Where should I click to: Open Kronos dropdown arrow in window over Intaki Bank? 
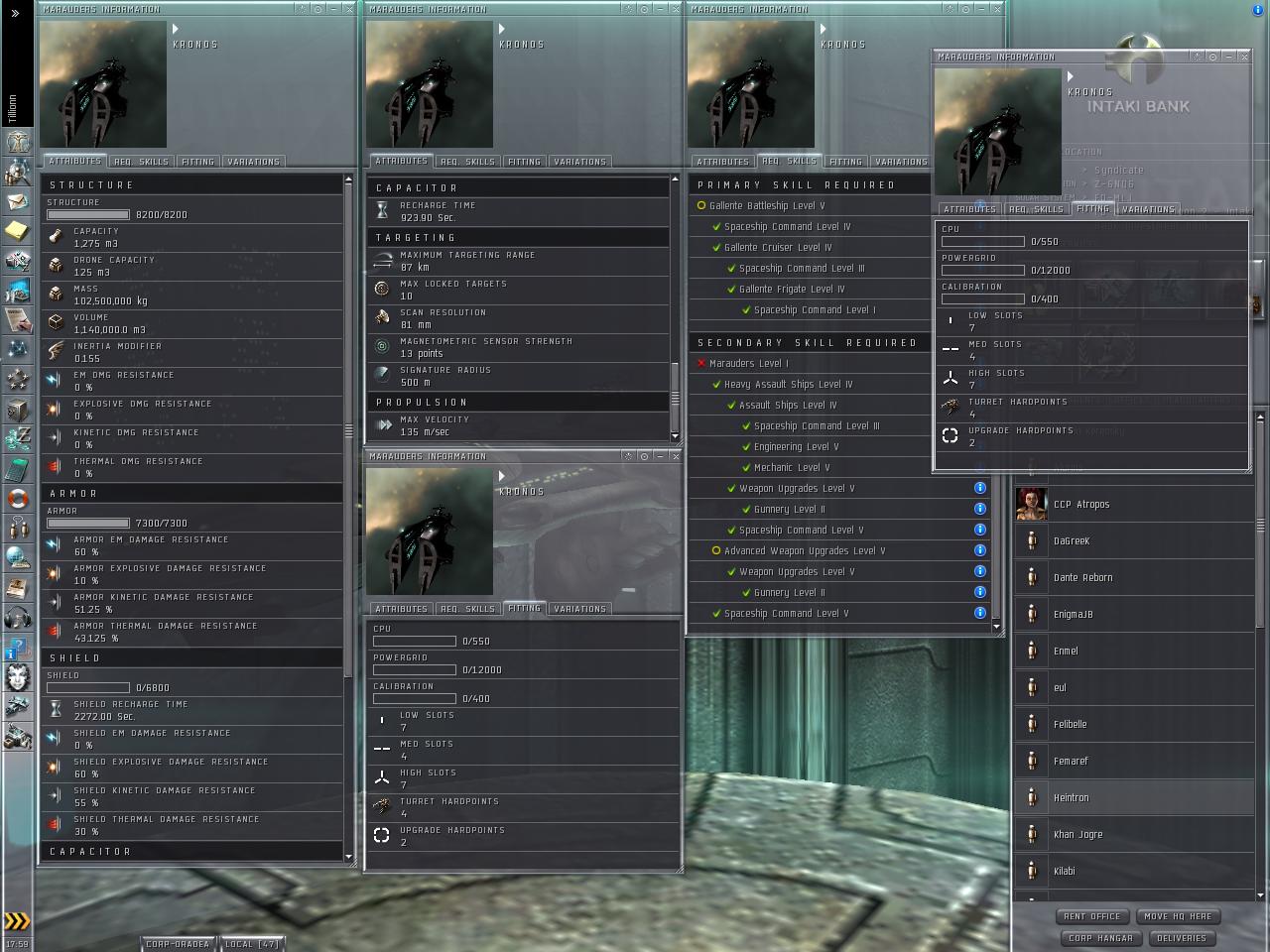point(1071,76)
